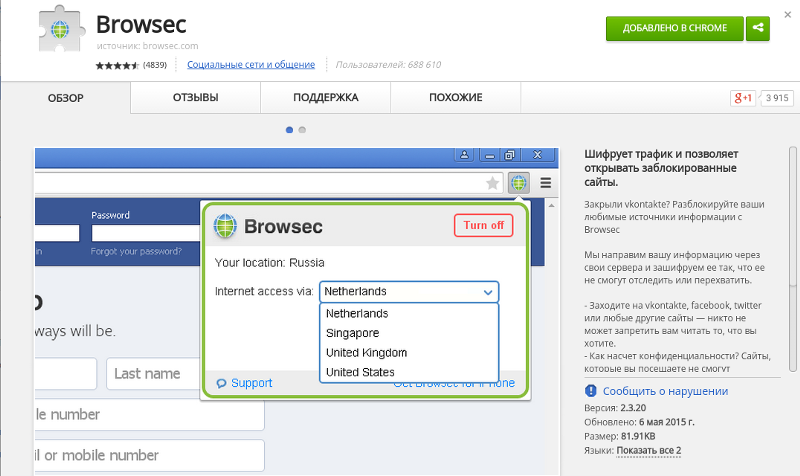Click the dropdown chevron arrow beside Netherlands
800x476 pixels.
pyautogui.click(x=488, y=292)
